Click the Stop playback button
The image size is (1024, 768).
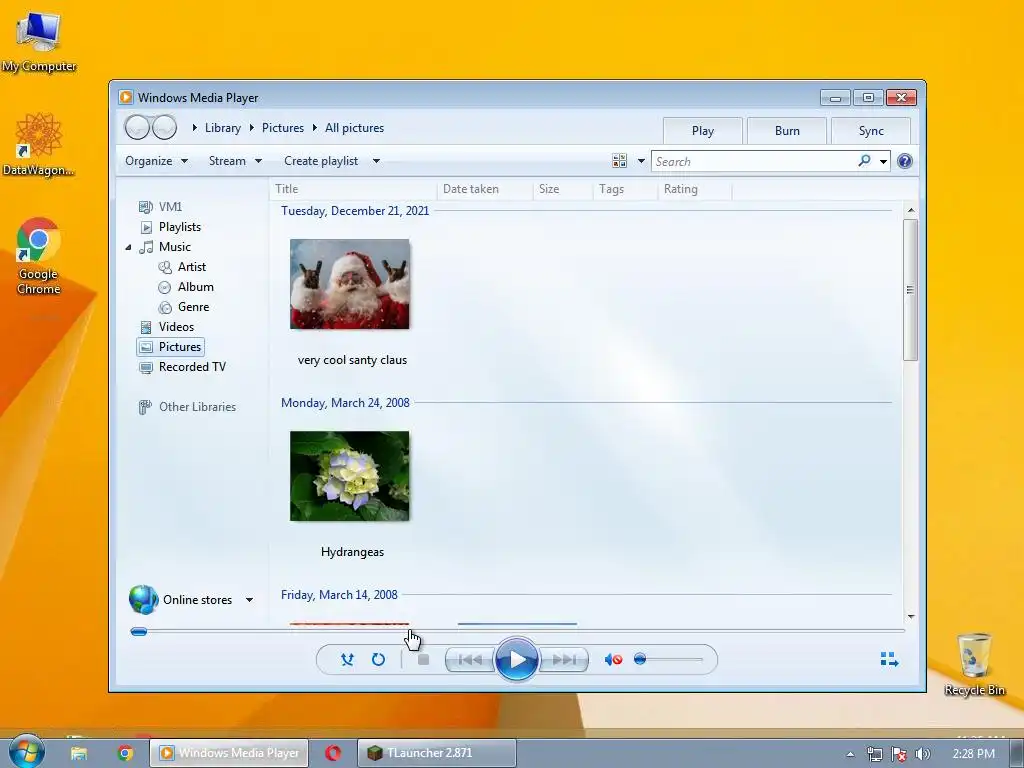pos(423,660)
